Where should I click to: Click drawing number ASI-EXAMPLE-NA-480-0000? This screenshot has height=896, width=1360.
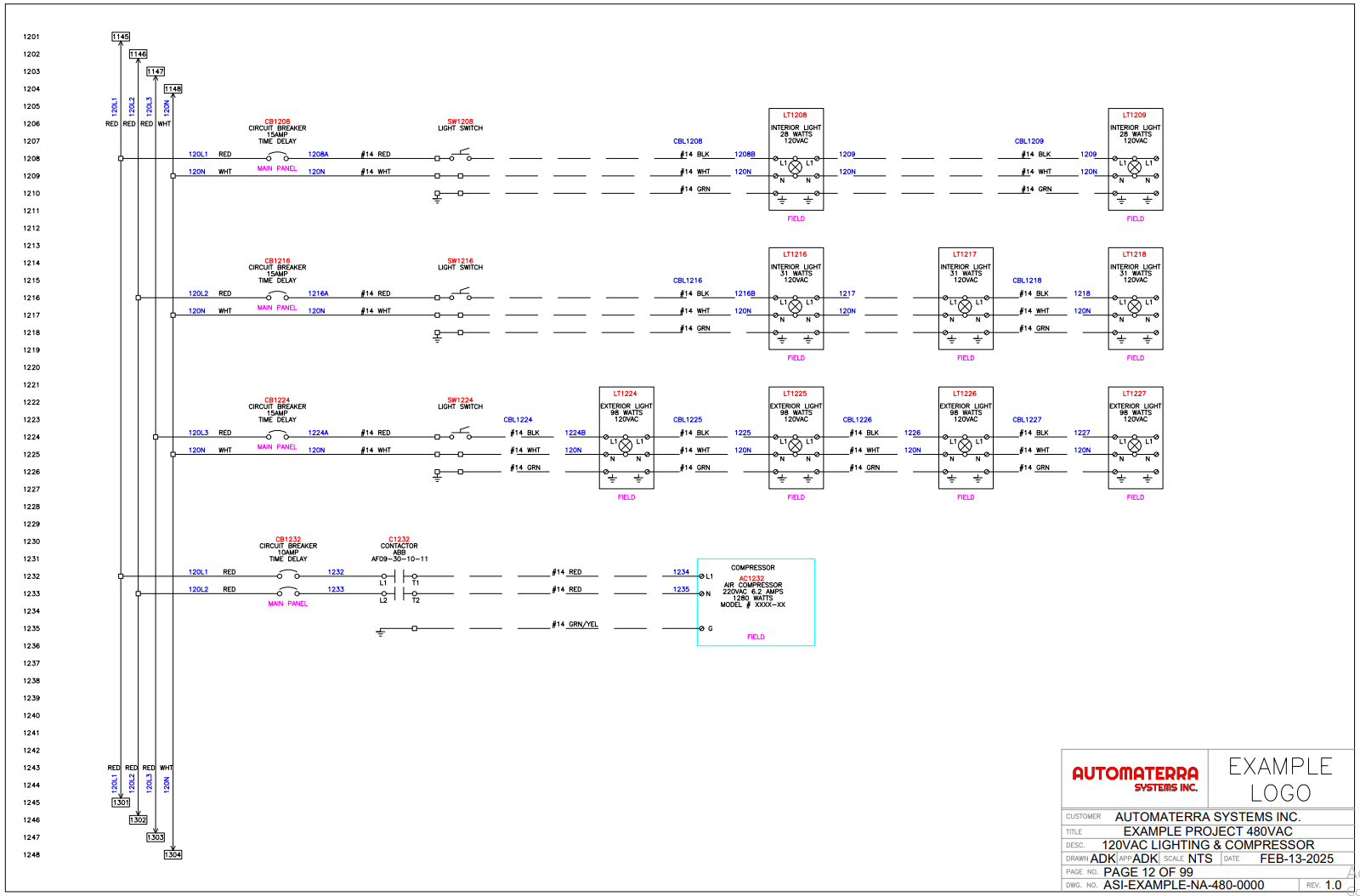coord(1183,885)
